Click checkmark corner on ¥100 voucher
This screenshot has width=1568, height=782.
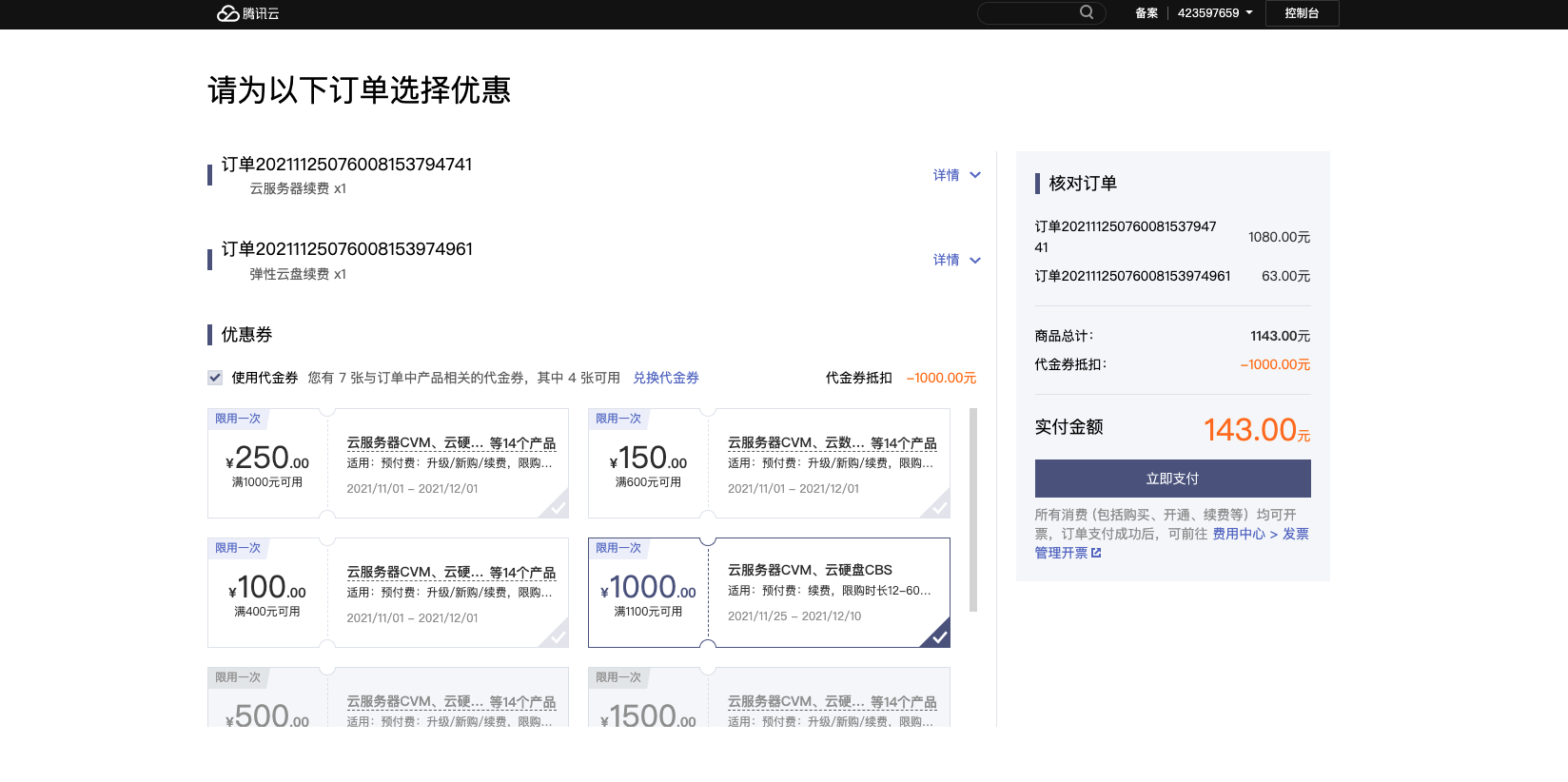(557, 635)
